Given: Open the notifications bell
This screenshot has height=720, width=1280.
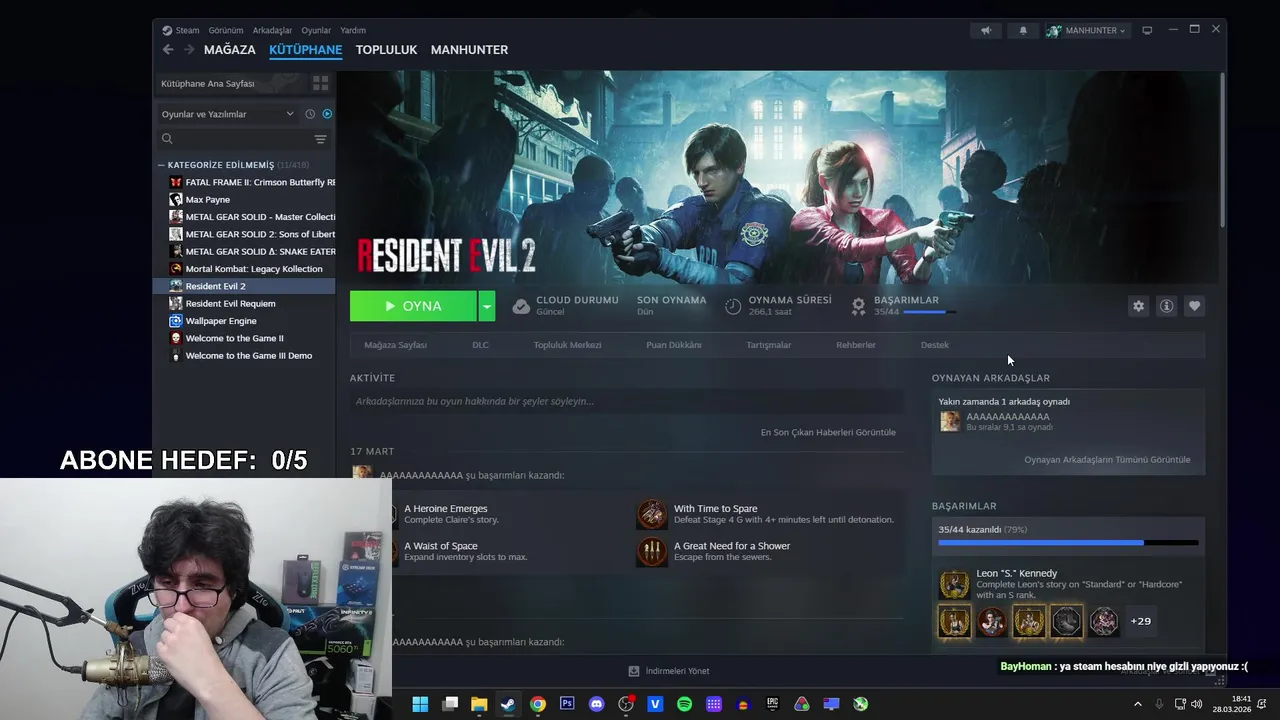Looking at the screenshot, I should point(1023,30).
